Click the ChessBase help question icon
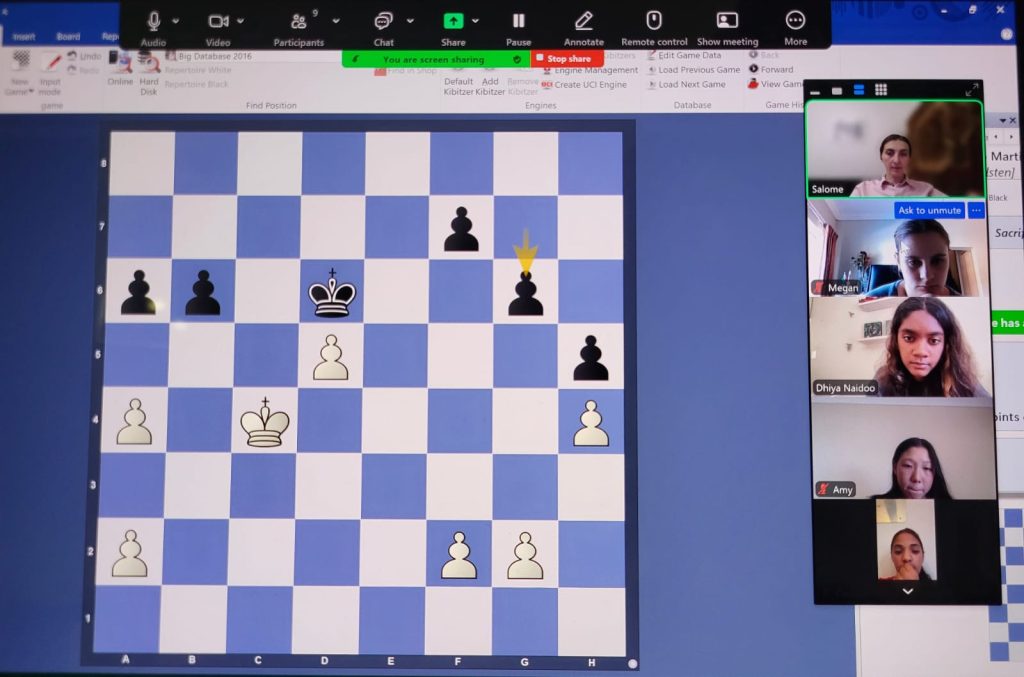 pyautogui.click(x=1006, y=35)
